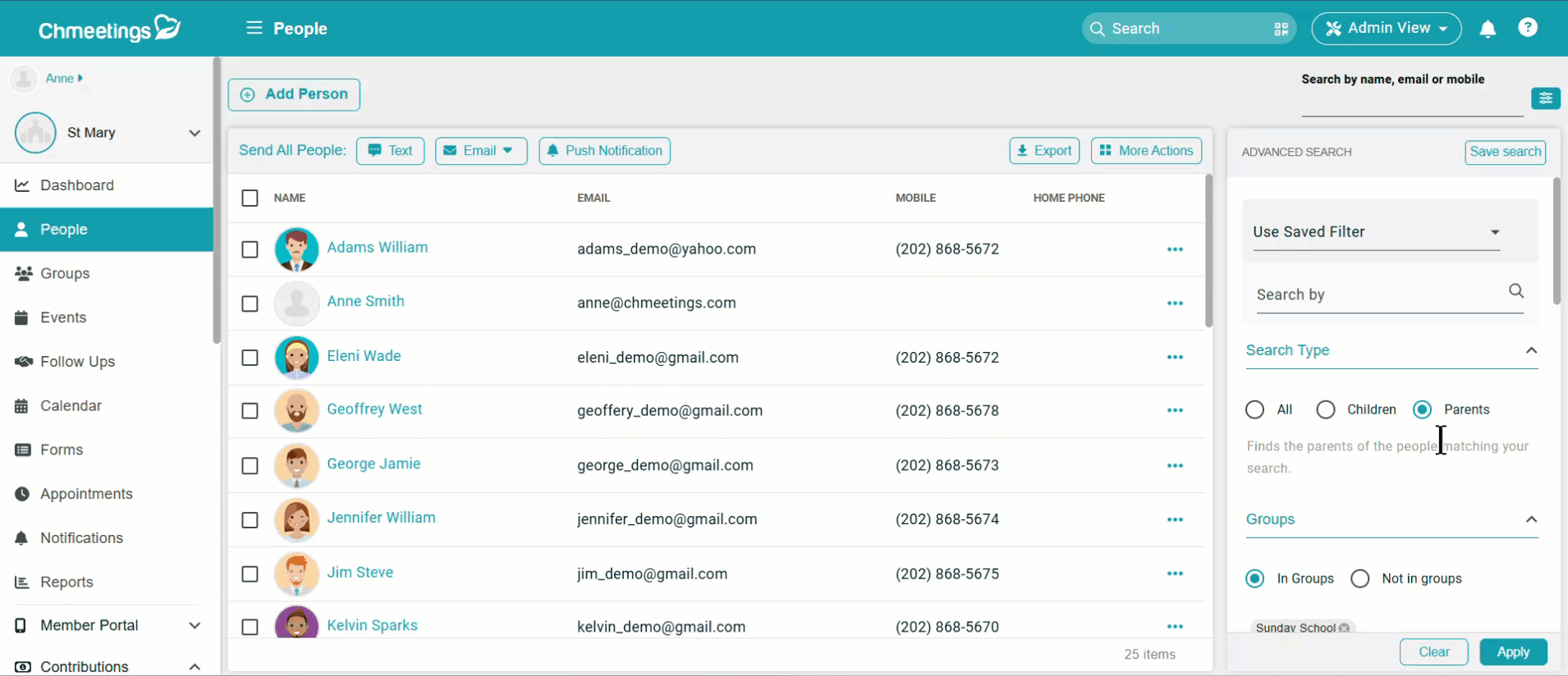Click Geoffrey West's avatar picture
This screenshot has height=676, width=1568.
296,410
